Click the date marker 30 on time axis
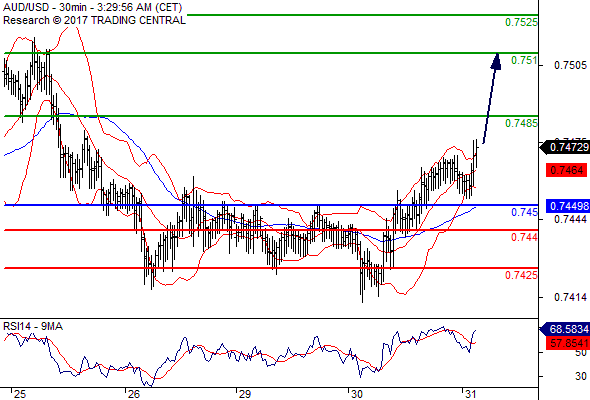Image resolution: width=590 pixels, height=400 pixels. [357, 394]
